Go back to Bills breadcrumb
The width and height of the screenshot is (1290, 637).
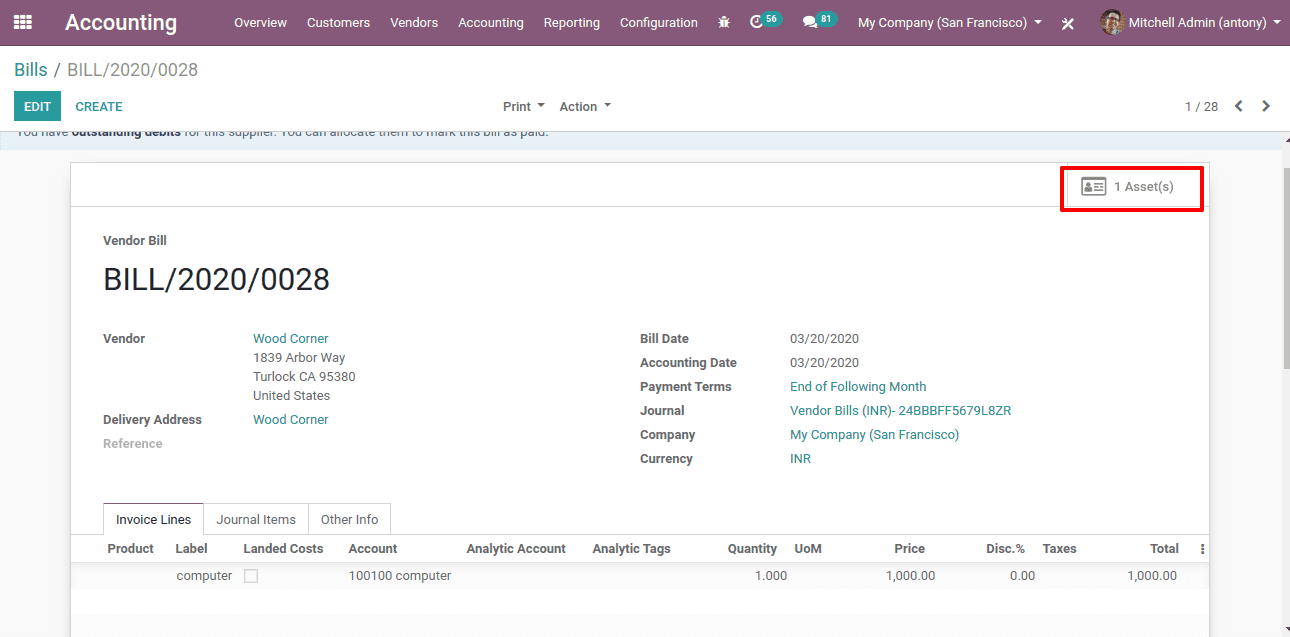[x=31, y=70]
